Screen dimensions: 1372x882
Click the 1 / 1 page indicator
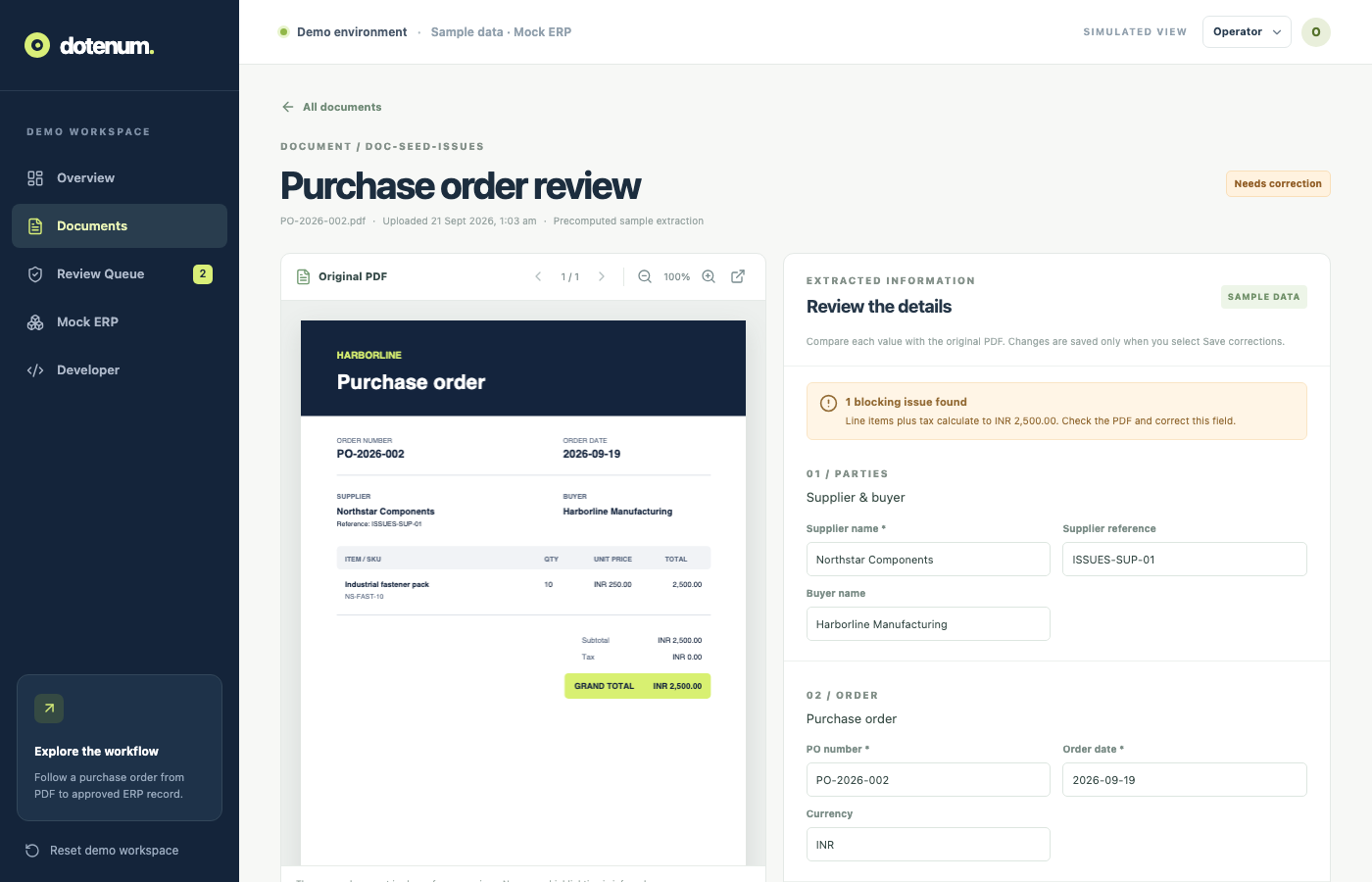coord(569,277)
